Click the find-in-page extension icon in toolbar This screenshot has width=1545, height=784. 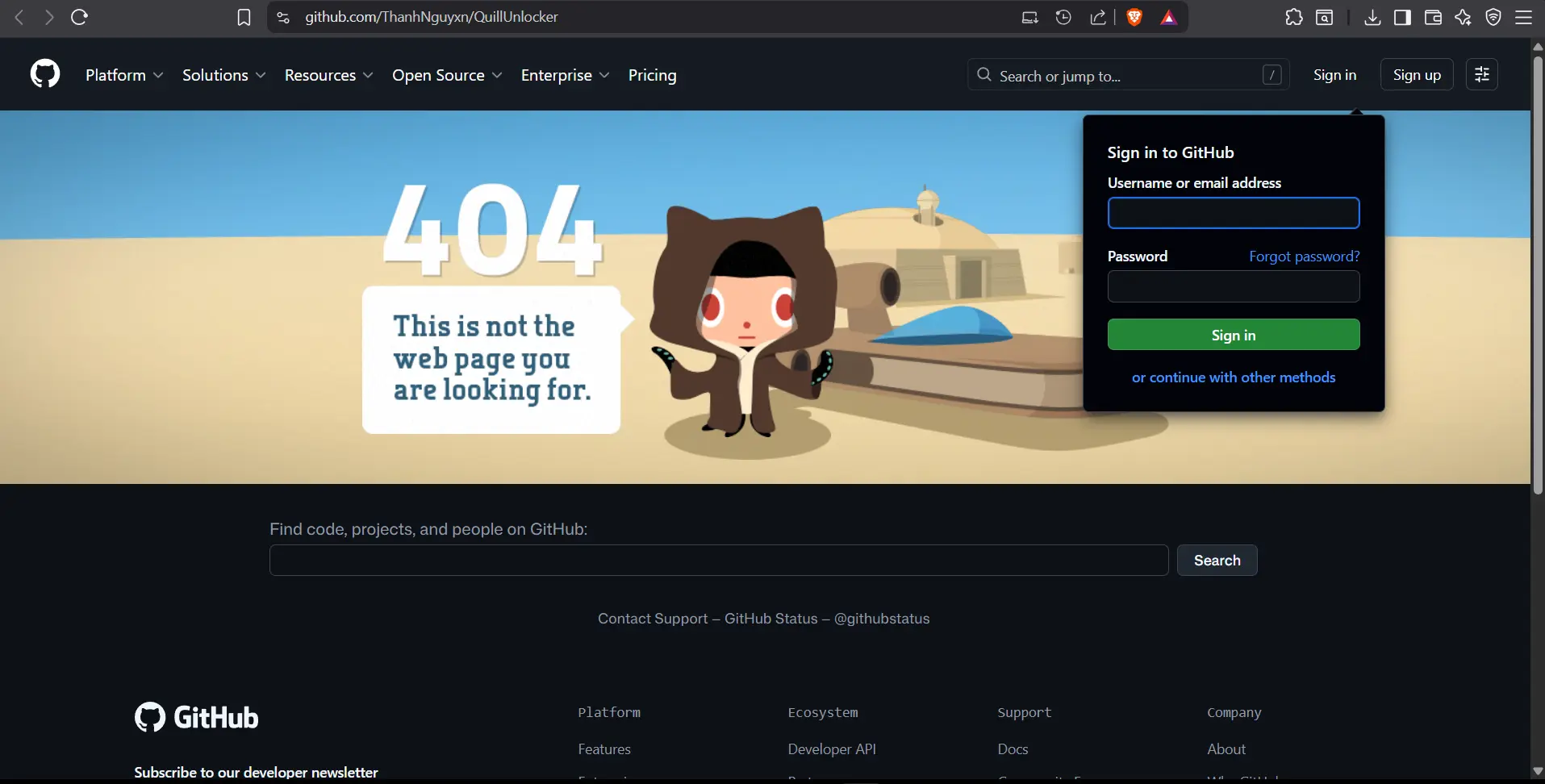click(x=1324, y=17)
